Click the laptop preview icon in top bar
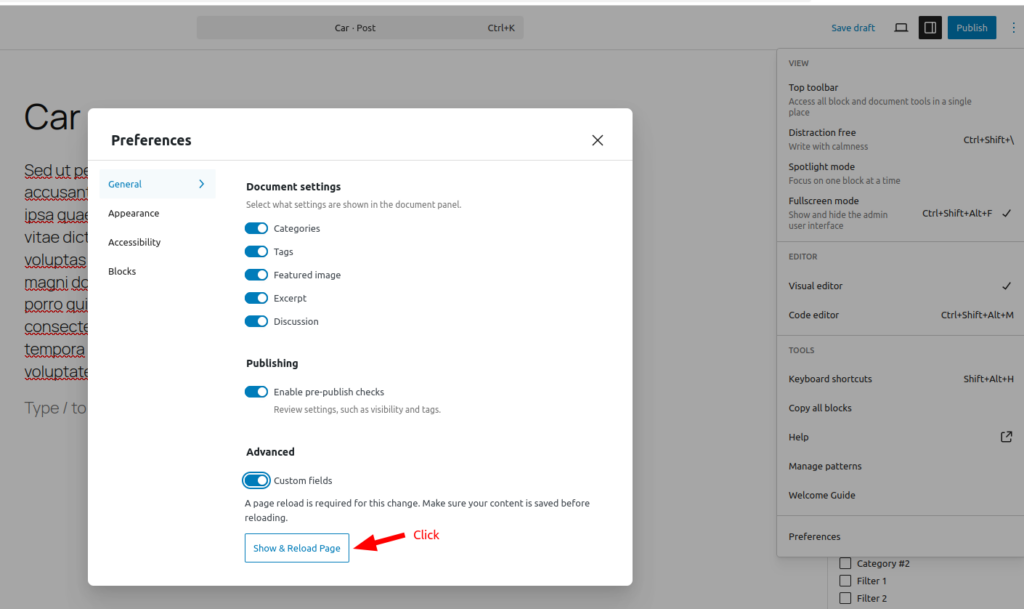 (x=901, y=28)
